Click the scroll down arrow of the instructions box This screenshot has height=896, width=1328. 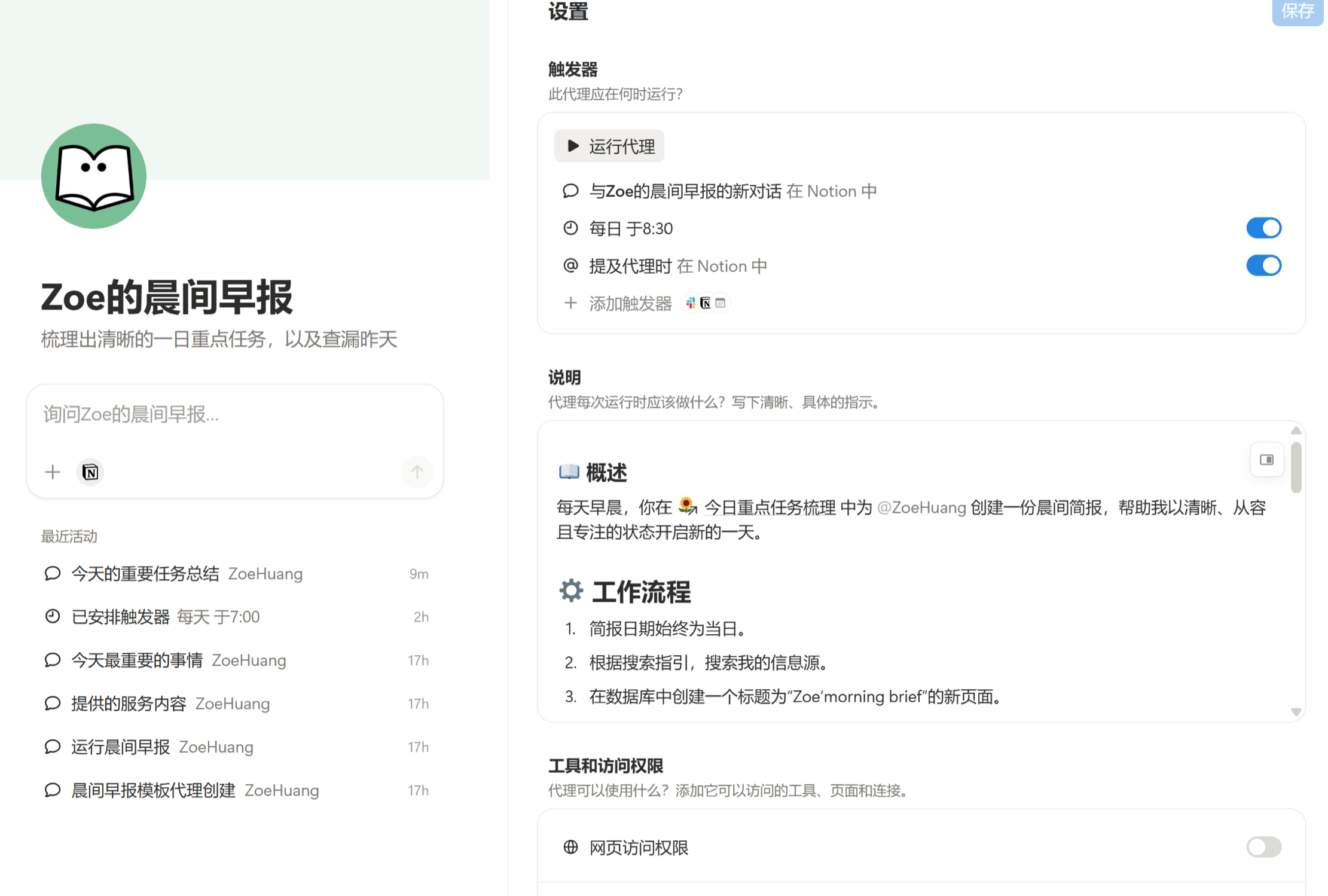coord(1296,712)
